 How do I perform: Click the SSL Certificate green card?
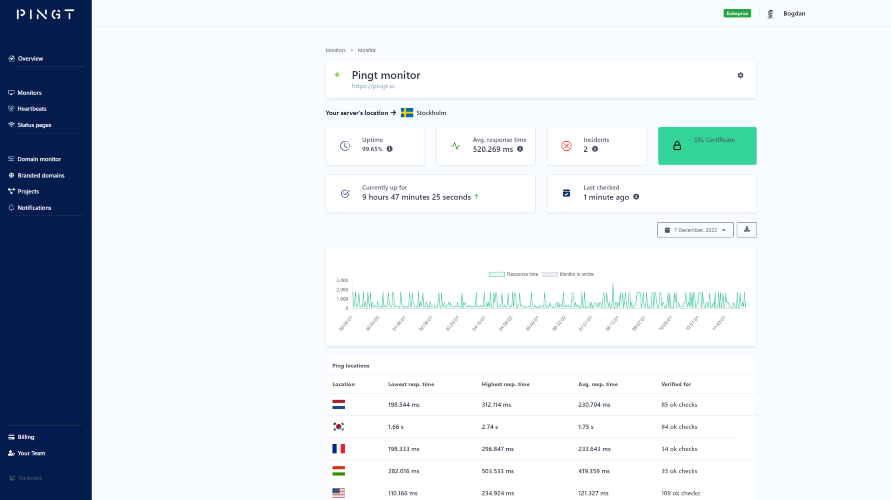point(707,146)
